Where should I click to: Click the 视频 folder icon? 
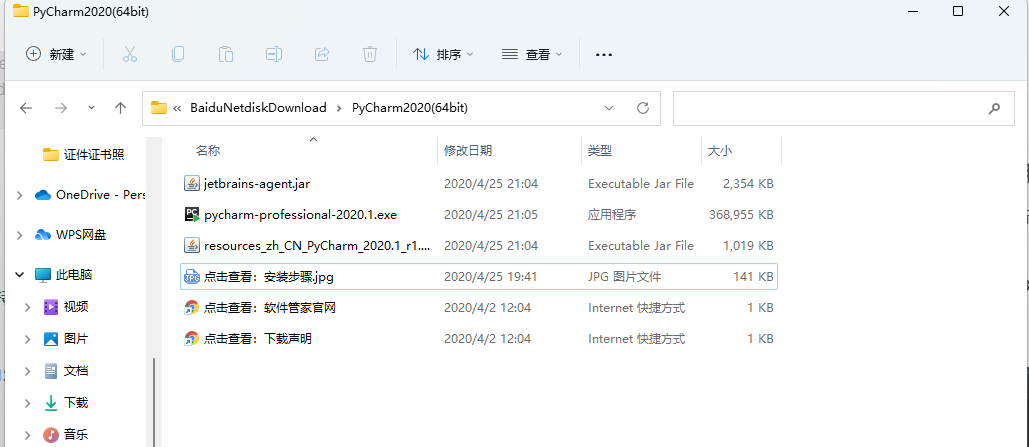click(x=51, y=307)
